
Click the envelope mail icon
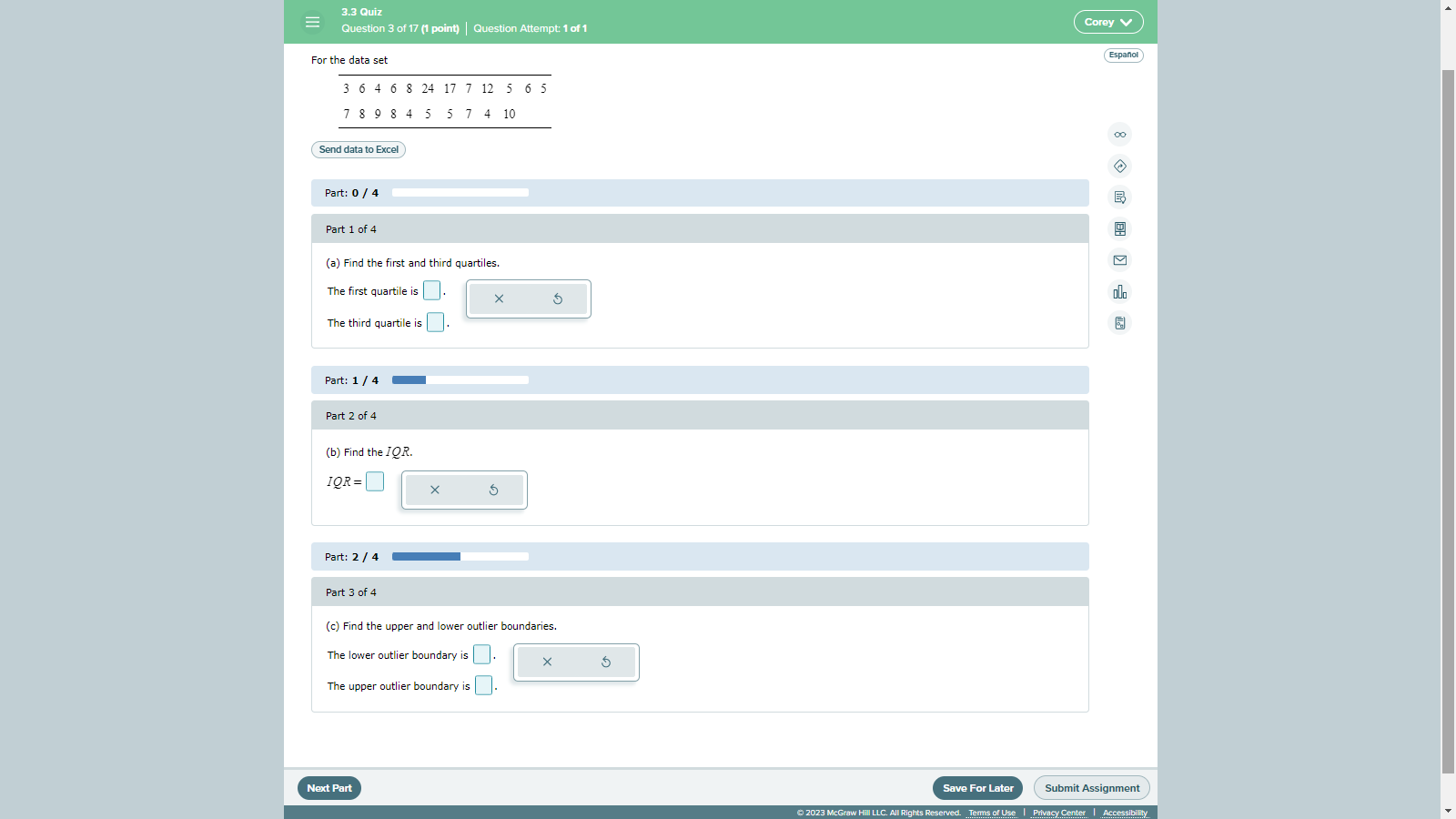click(1119, 260)
